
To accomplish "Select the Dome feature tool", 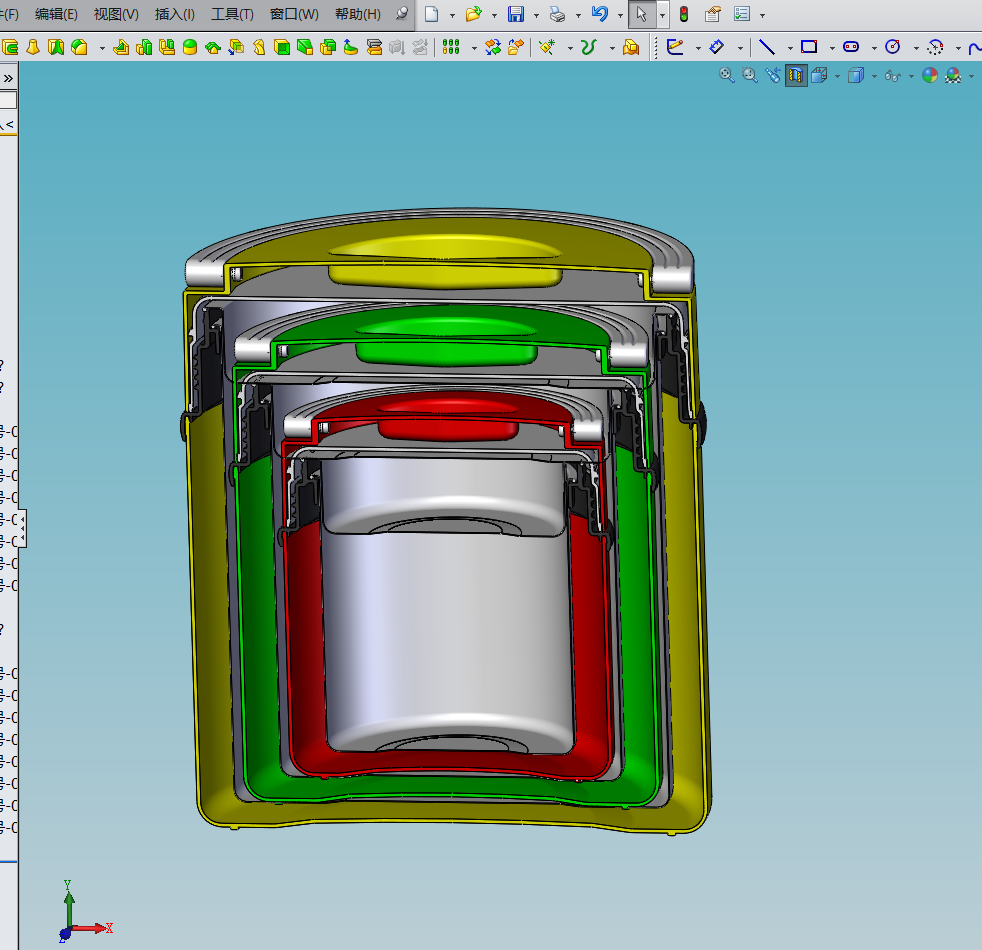I will [x=190, y=47].
